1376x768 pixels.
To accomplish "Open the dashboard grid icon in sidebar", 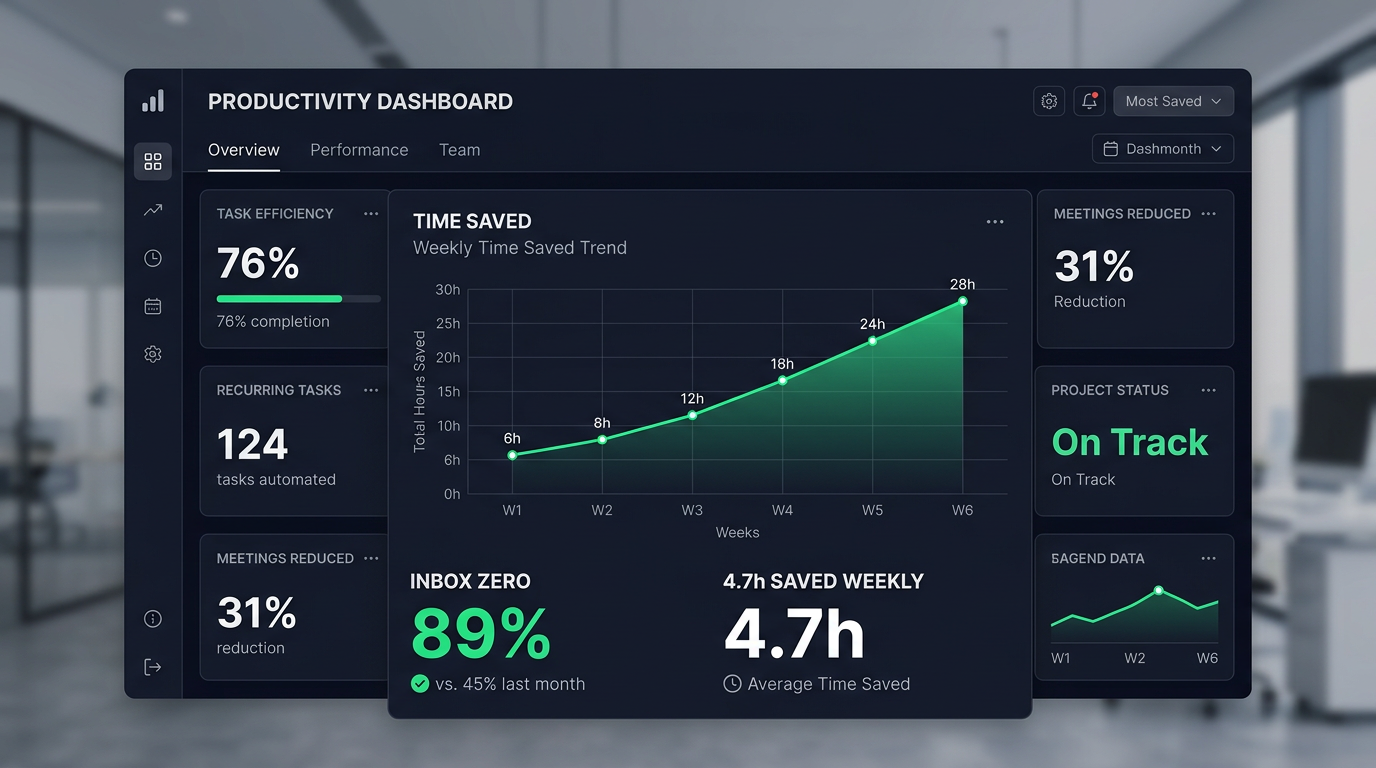I will click(x=153, y=161).
